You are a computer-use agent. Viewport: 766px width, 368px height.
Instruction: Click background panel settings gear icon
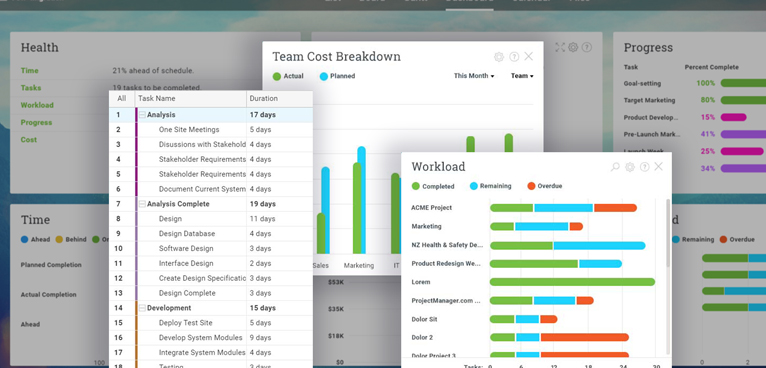click(573, 47)
